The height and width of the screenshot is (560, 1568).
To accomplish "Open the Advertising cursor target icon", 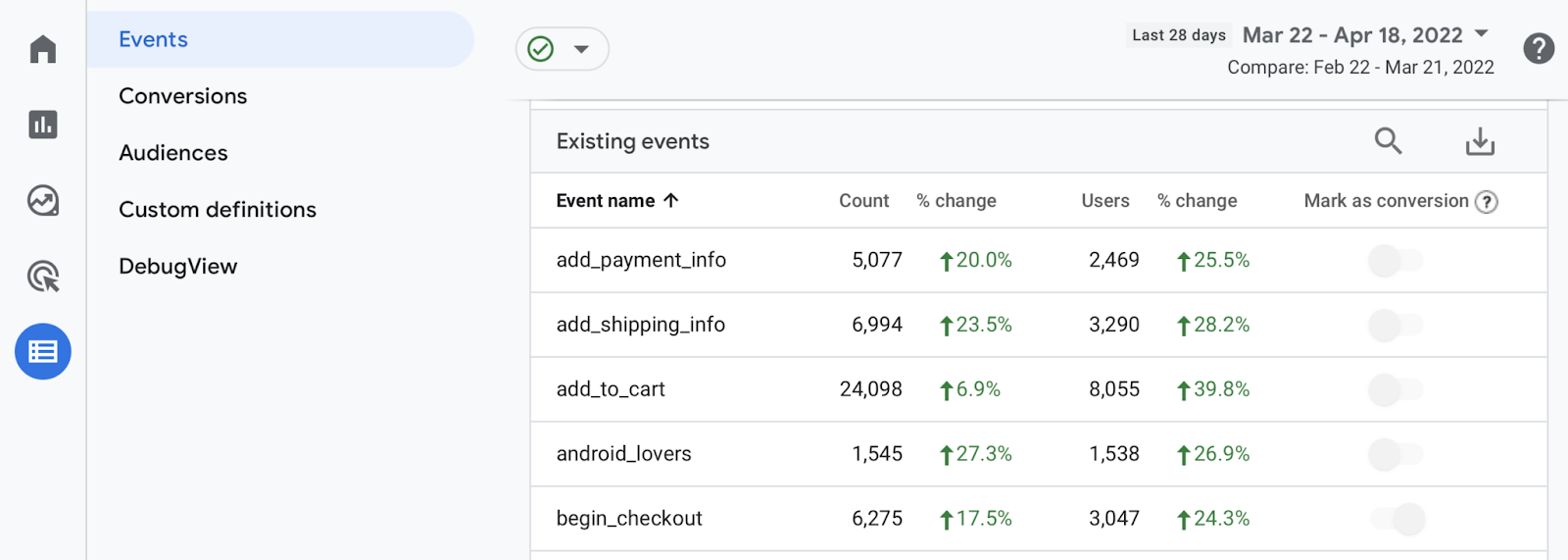I will (x=43, y=277).
